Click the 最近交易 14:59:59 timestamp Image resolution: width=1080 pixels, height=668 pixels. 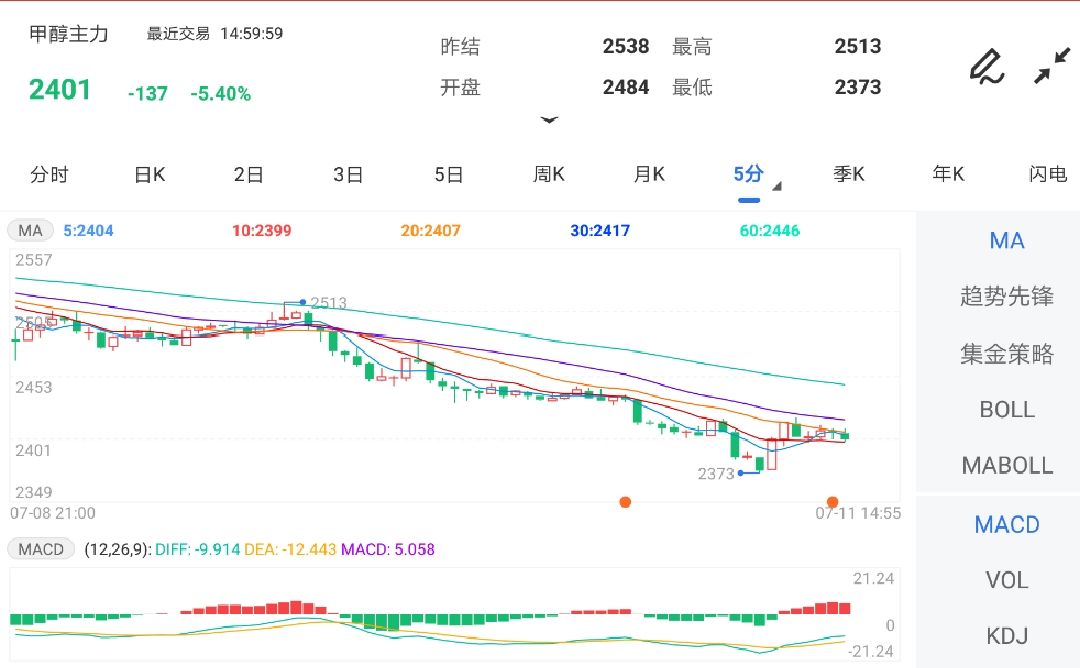[x=215, y=33]
